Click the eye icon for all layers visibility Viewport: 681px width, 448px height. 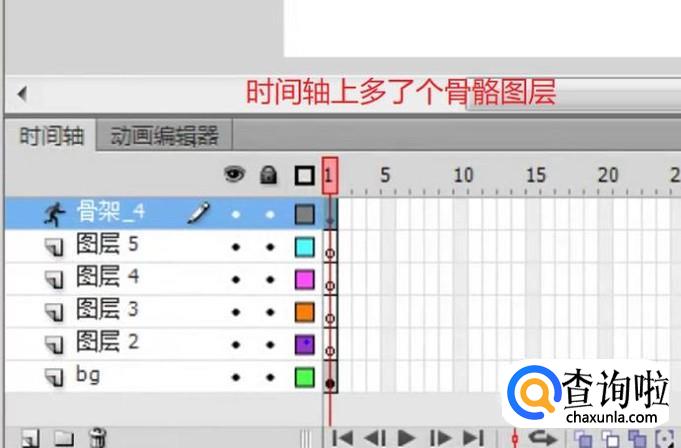(235, 176)
